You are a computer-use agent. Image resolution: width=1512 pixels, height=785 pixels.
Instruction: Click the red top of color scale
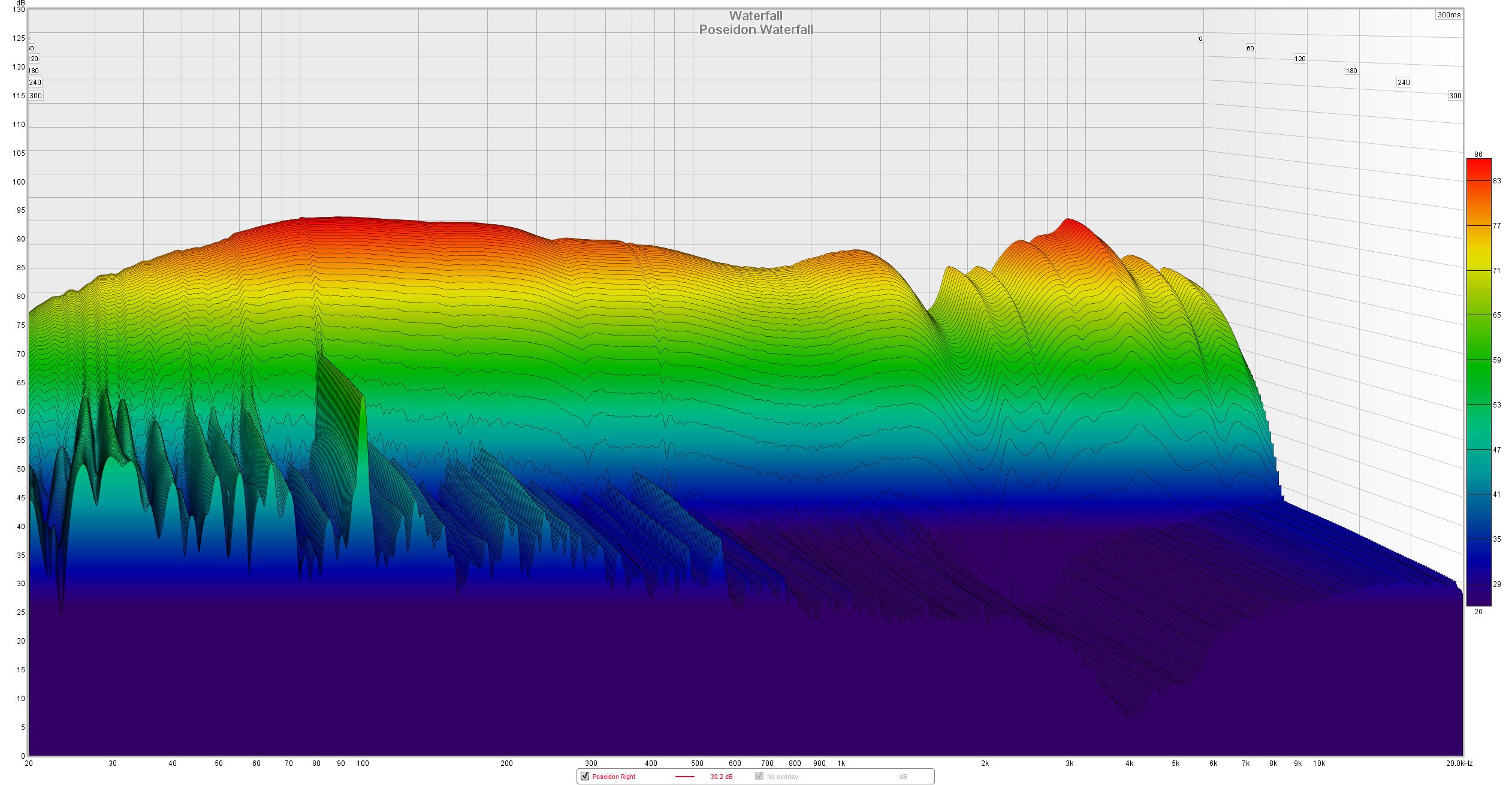pos(1478,165)
